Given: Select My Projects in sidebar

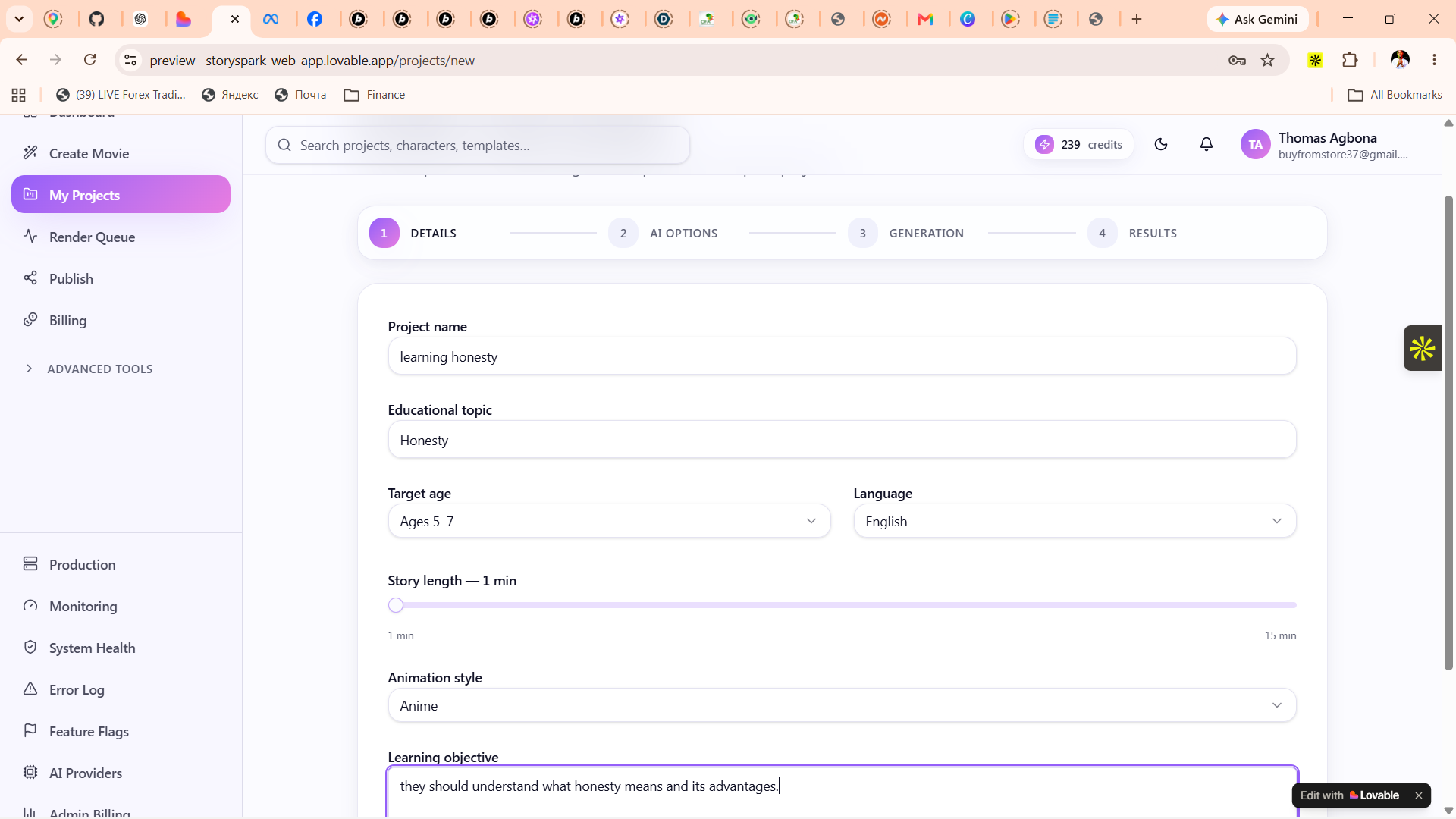Looking at the screenshot, I should click(x=121, y=195).
